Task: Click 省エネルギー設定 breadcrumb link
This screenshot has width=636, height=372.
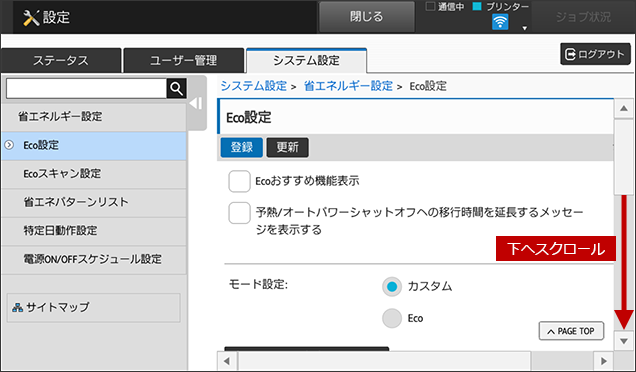Action: click(x=348, y=86)
